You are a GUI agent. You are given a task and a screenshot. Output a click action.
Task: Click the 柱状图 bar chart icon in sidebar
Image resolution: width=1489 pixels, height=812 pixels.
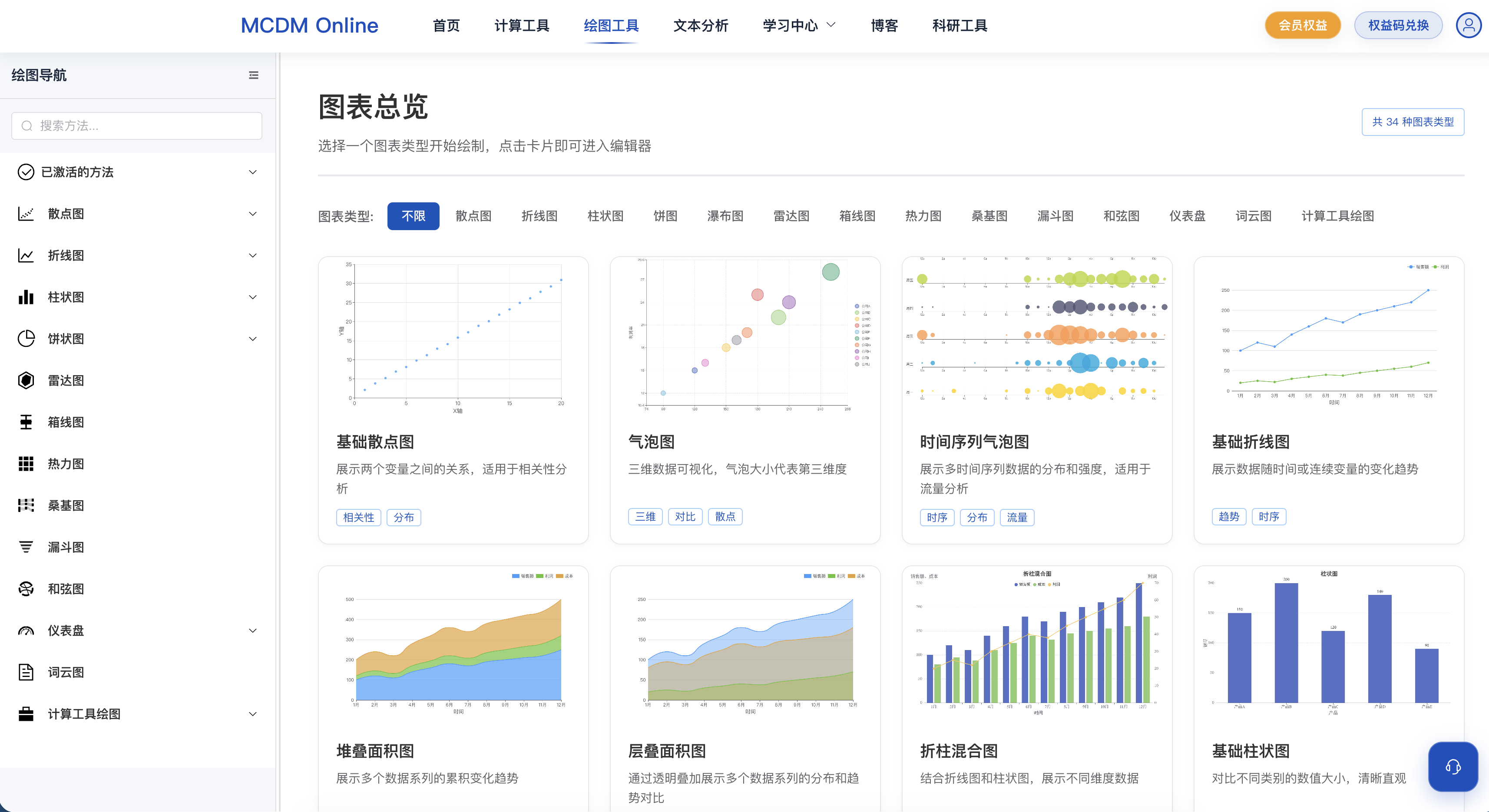(x=26, y=297)
